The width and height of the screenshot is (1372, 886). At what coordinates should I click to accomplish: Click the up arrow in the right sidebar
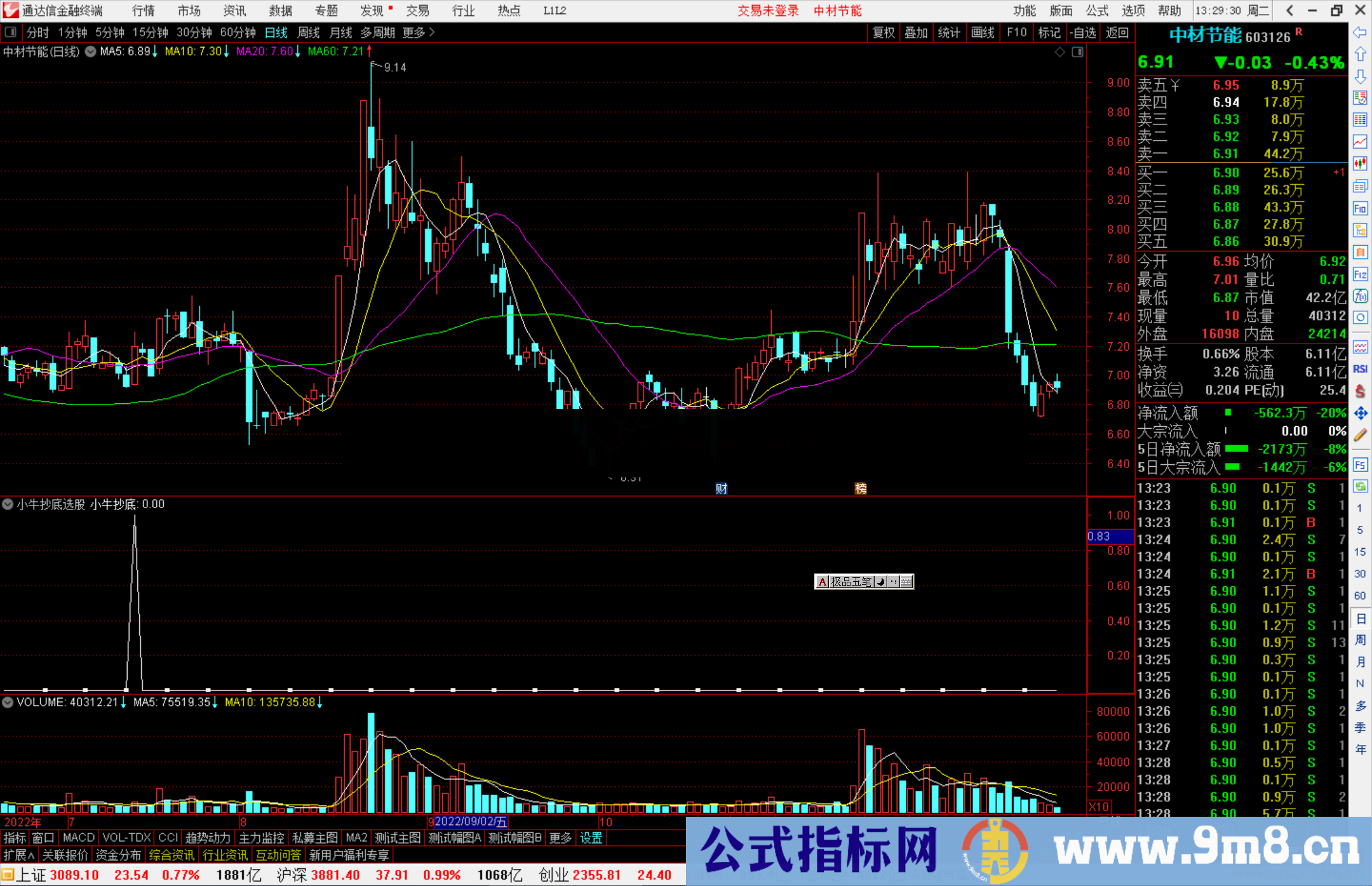pyautogui.click(x=1360, y=55)
